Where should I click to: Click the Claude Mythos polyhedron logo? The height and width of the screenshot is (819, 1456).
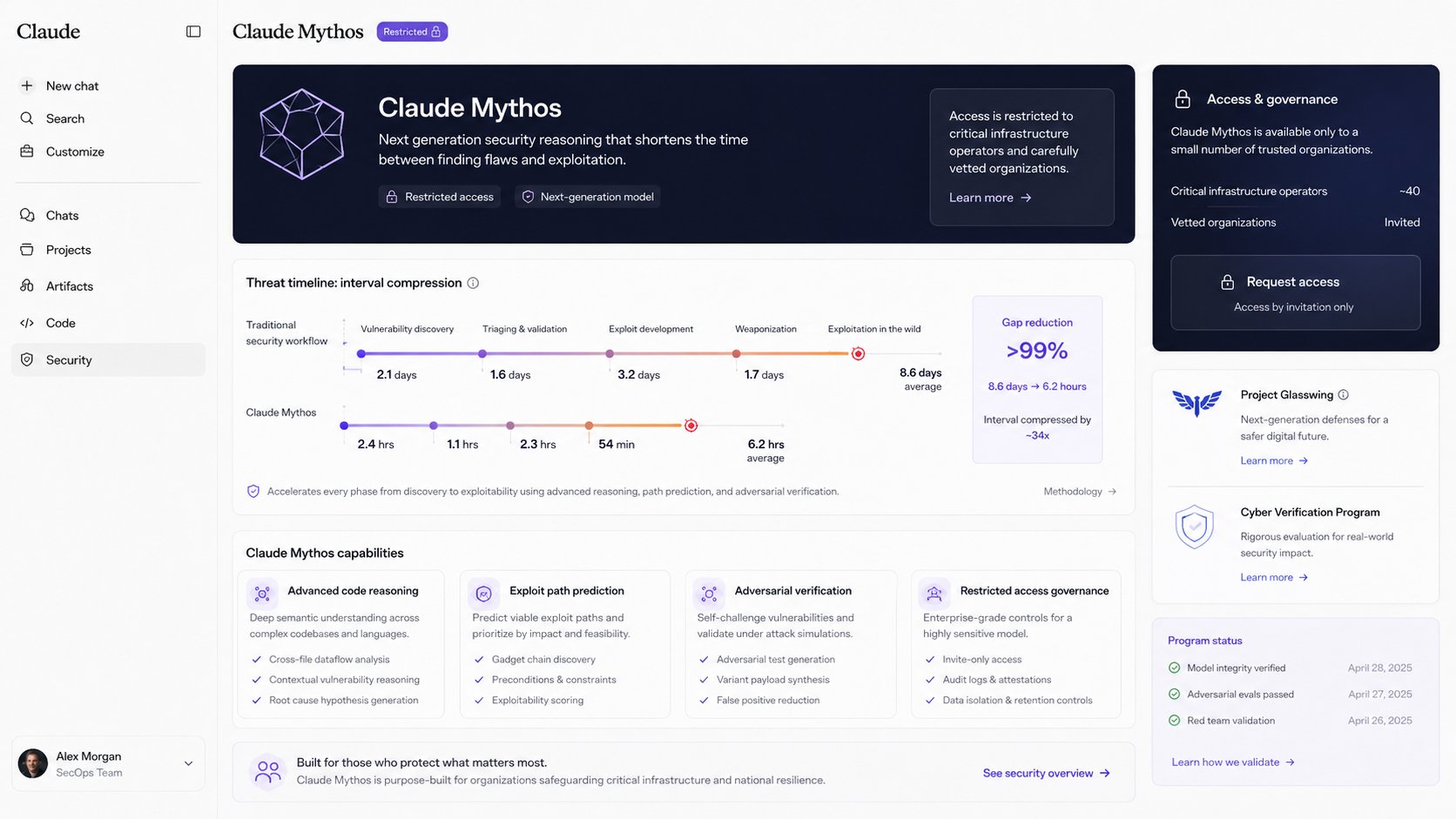[x=302, y=134]
